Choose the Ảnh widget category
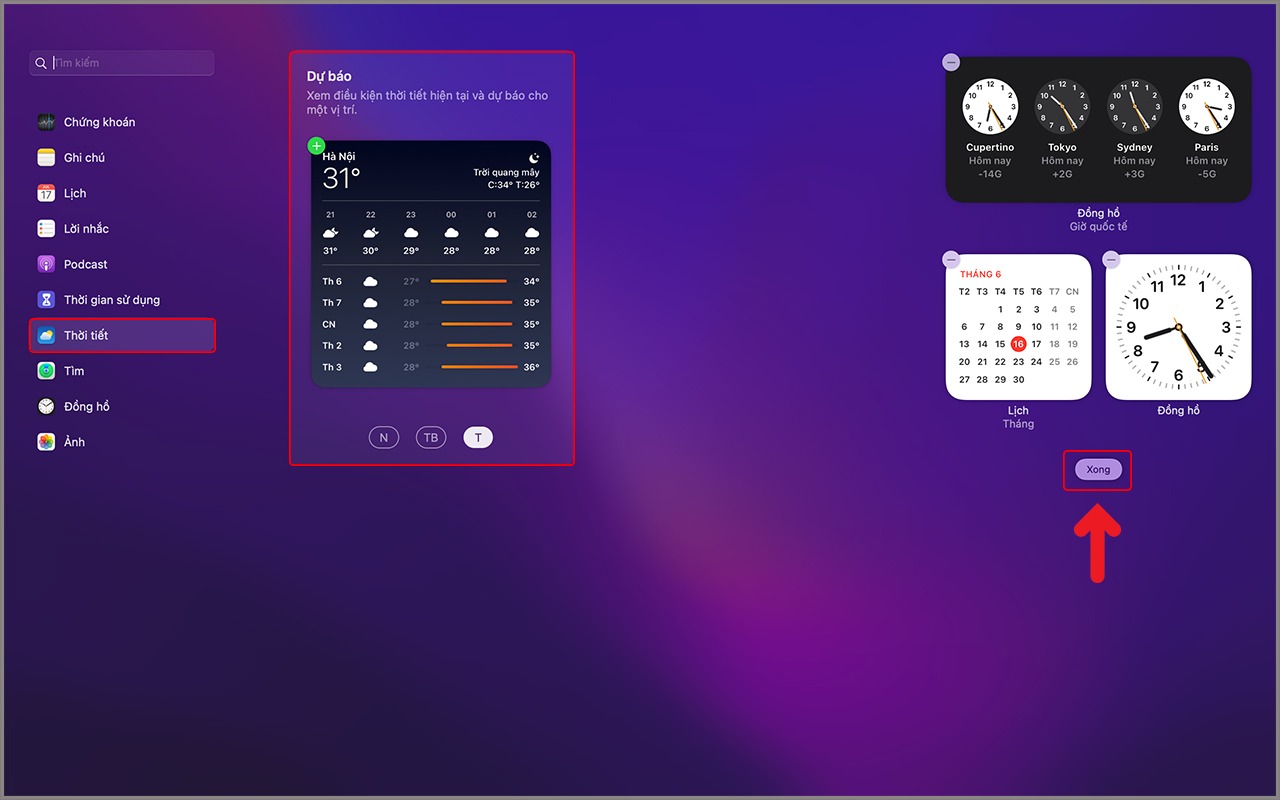 click(123, 442)
